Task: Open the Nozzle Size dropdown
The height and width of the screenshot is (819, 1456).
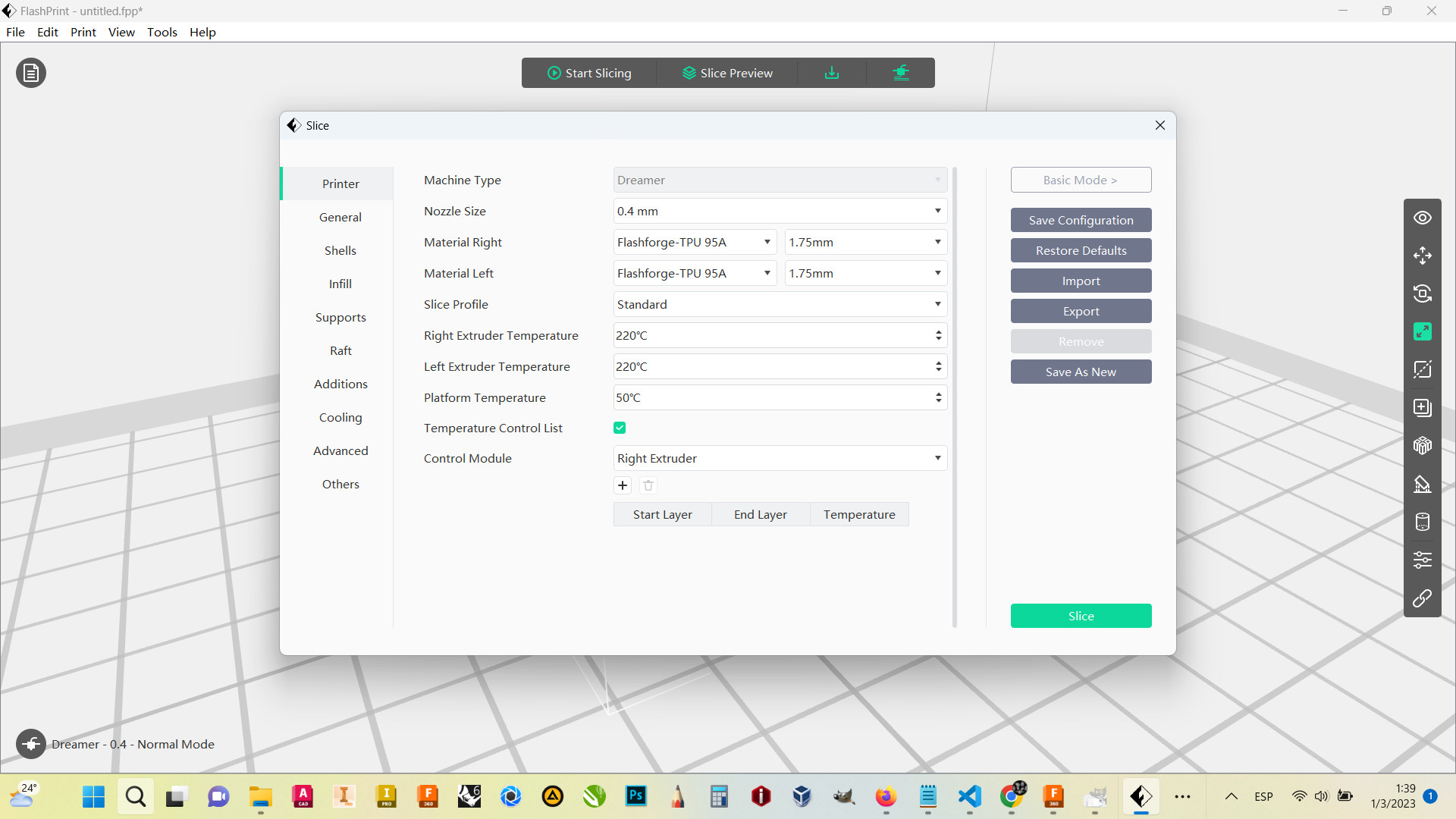Action: coord(780,211)
